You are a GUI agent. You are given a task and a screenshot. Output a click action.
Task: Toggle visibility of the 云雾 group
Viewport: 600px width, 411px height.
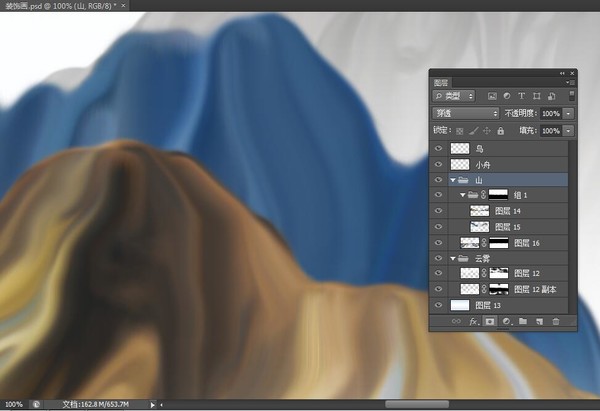coord(439,258)
